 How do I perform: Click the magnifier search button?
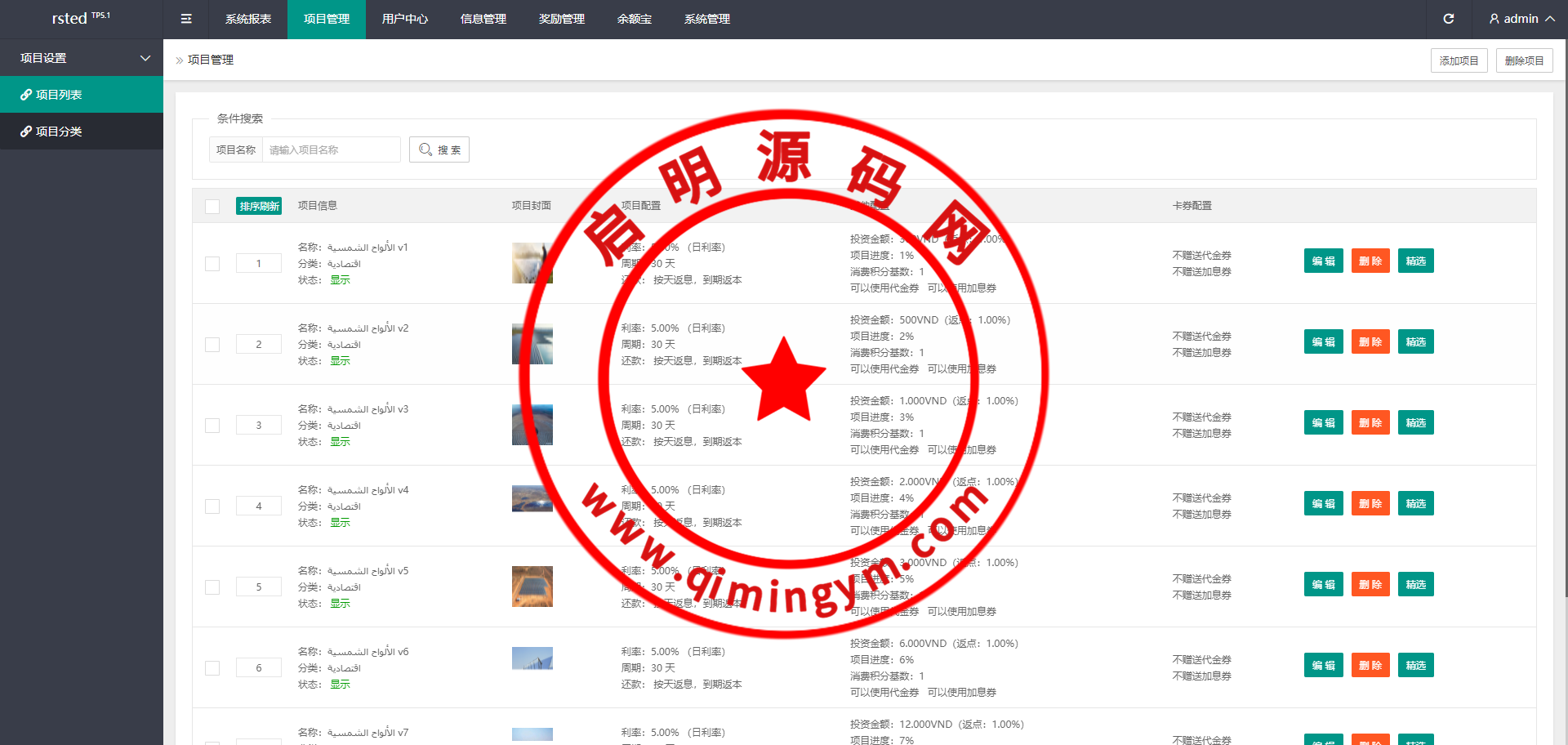click(x=439, y=149)
